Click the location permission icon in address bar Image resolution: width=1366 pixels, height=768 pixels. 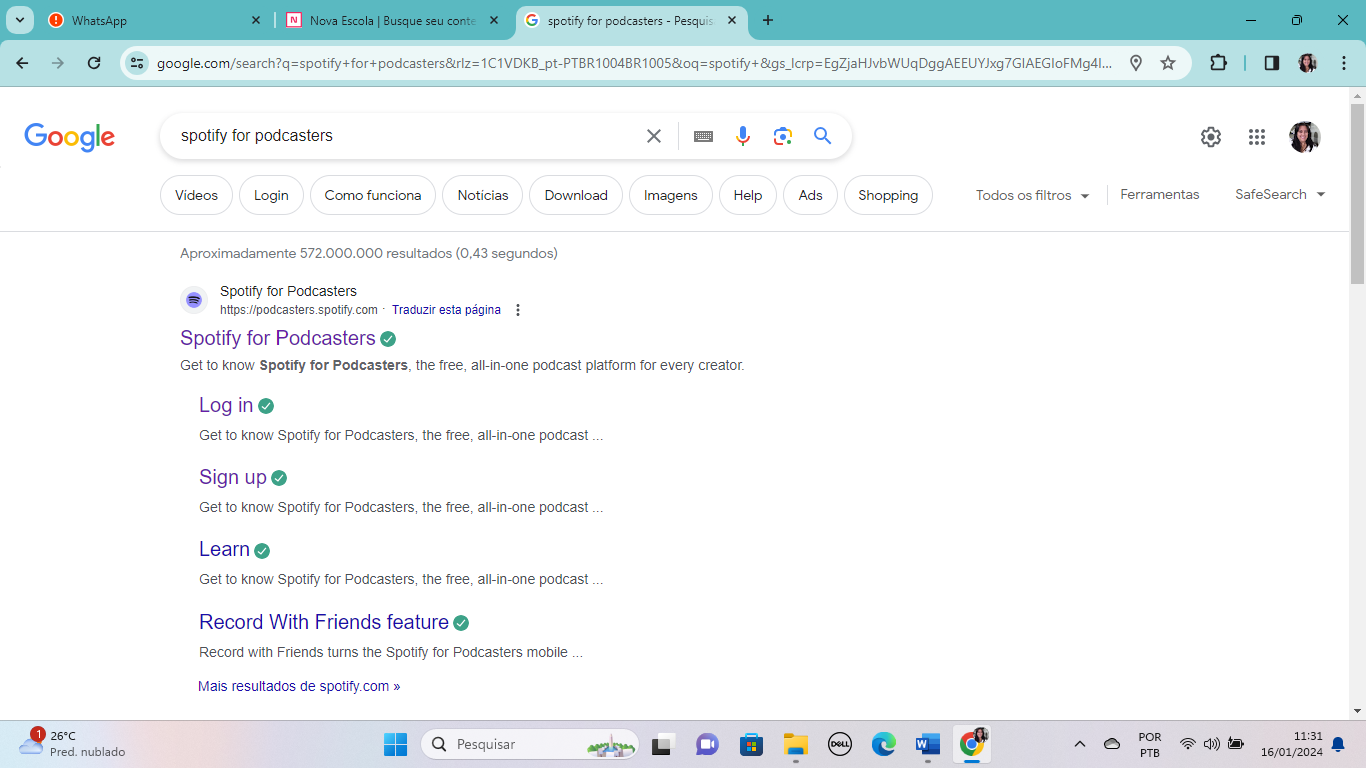pos(1136,63)
